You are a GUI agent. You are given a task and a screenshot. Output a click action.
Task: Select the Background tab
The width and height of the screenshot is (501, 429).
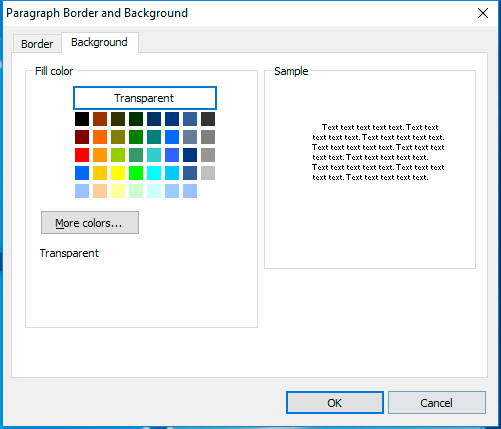99,42
